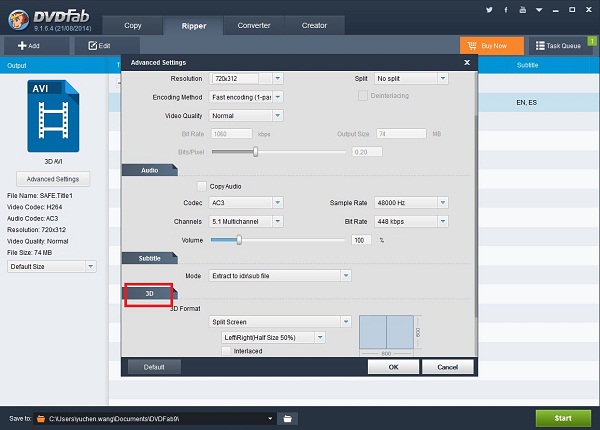Open the Video Quality dropdown
Screen dimensions: 600x430
point(278,116)
